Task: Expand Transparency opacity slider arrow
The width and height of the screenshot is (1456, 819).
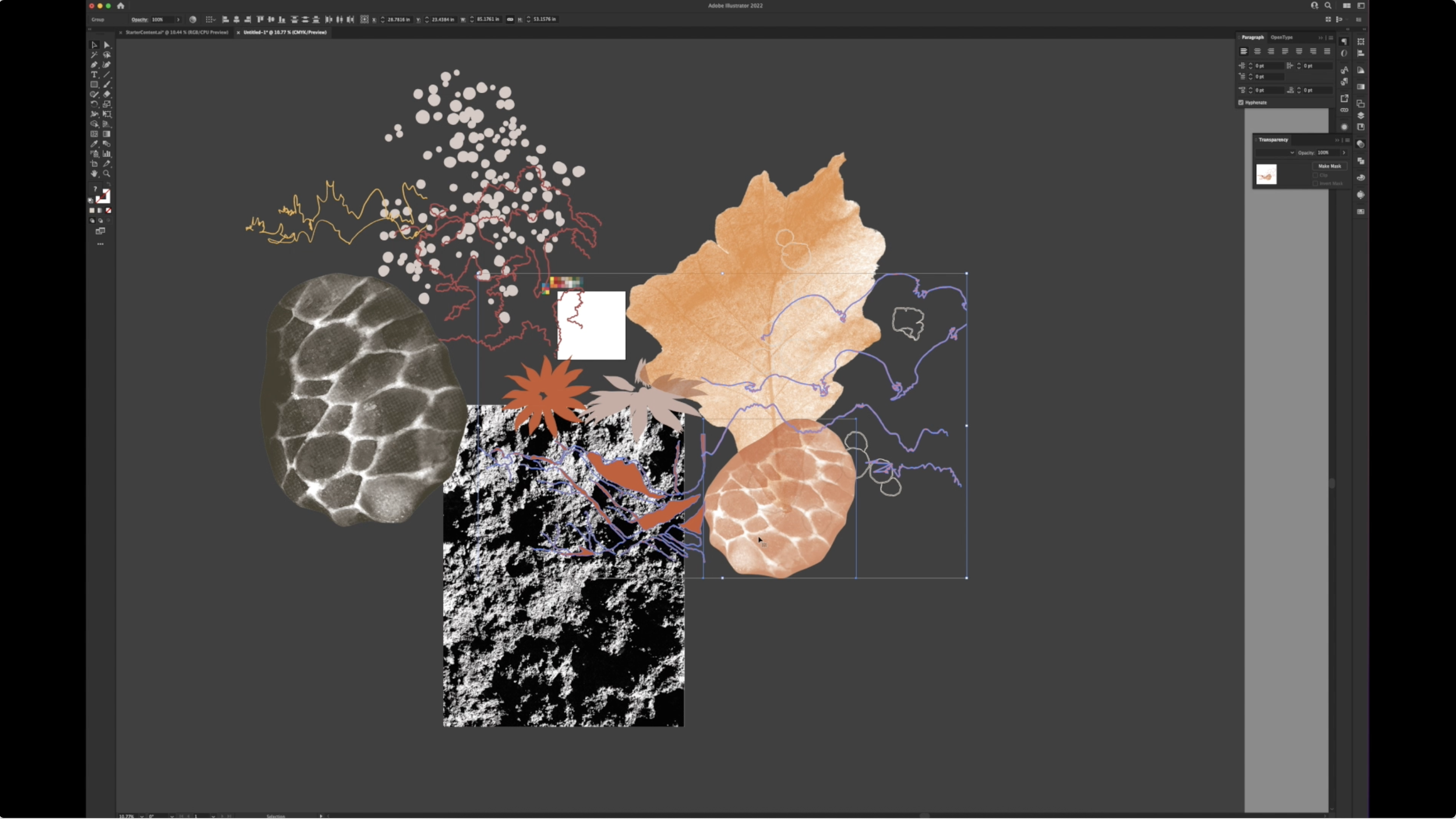Action: tap(1344, 153)
